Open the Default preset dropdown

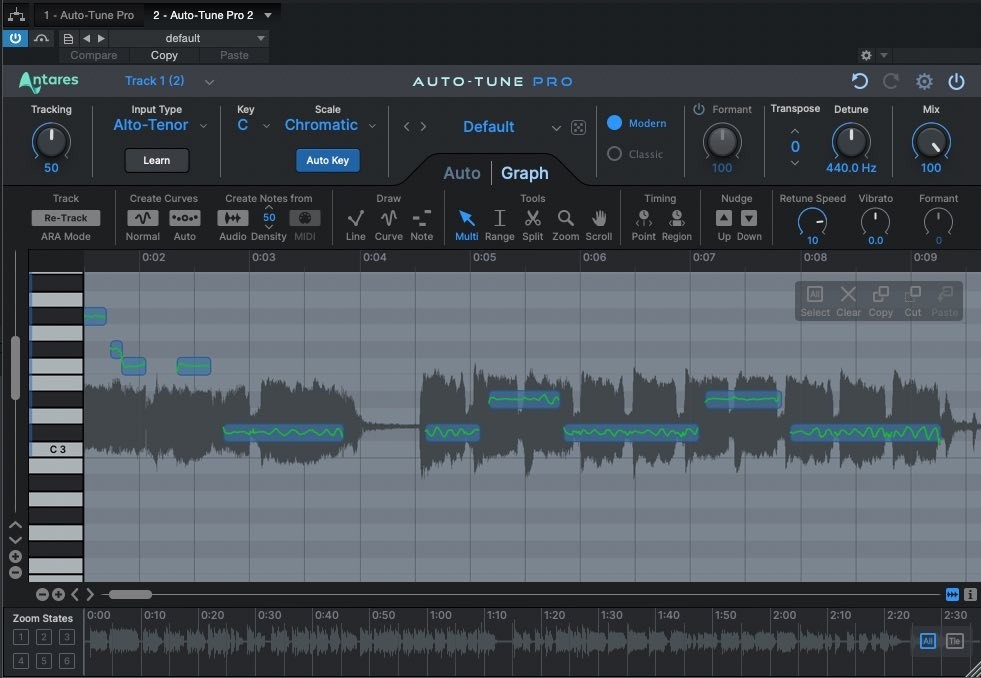[x=556, y=128]
